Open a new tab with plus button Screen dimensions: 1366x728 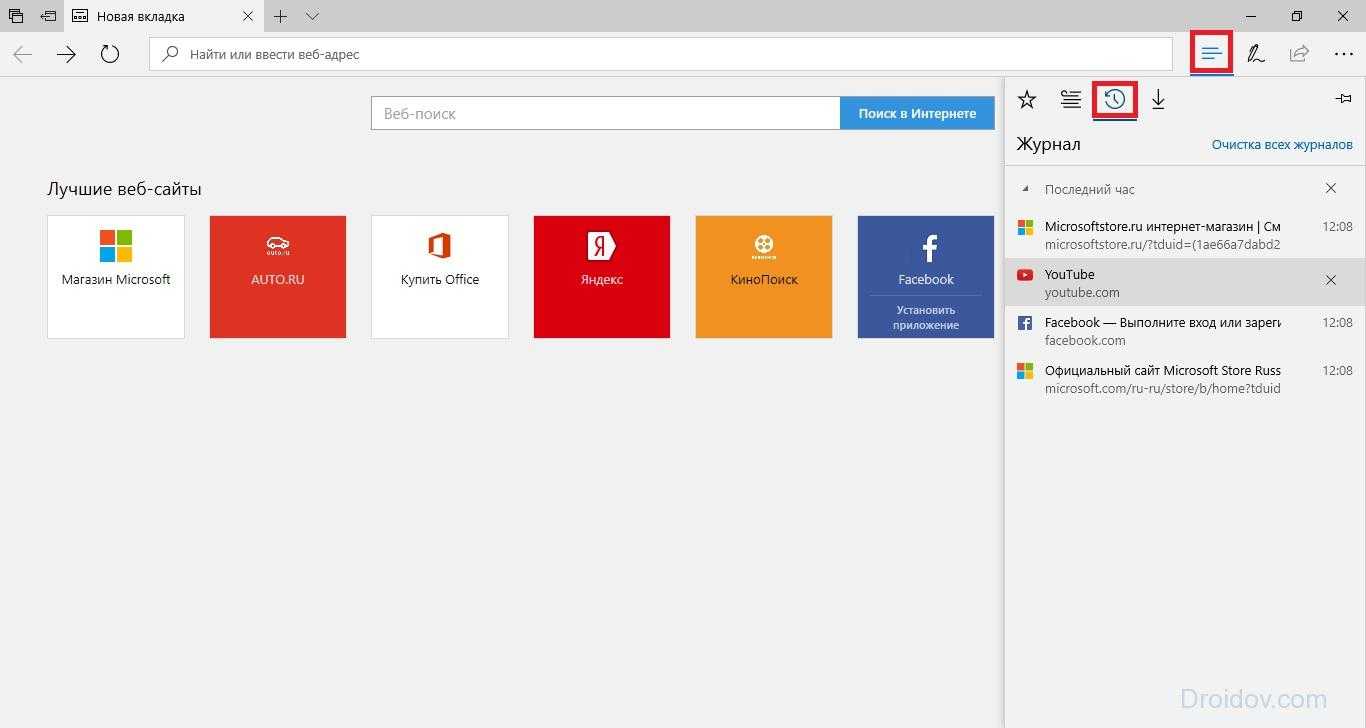(281, 16)
